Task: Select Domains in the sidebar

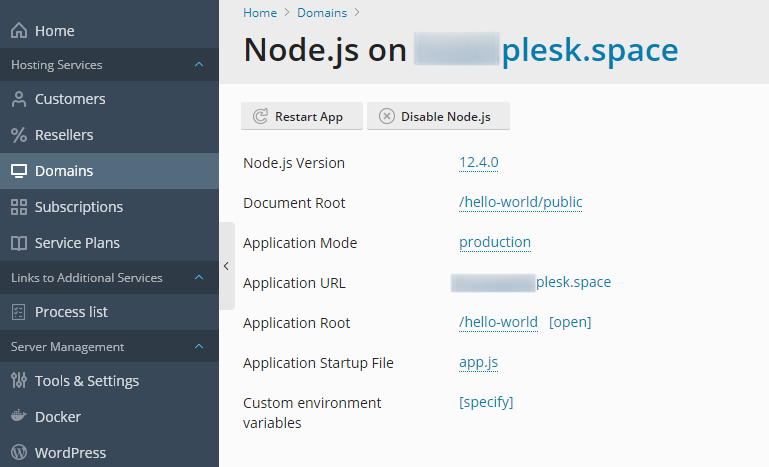Action: click(109, 171)
